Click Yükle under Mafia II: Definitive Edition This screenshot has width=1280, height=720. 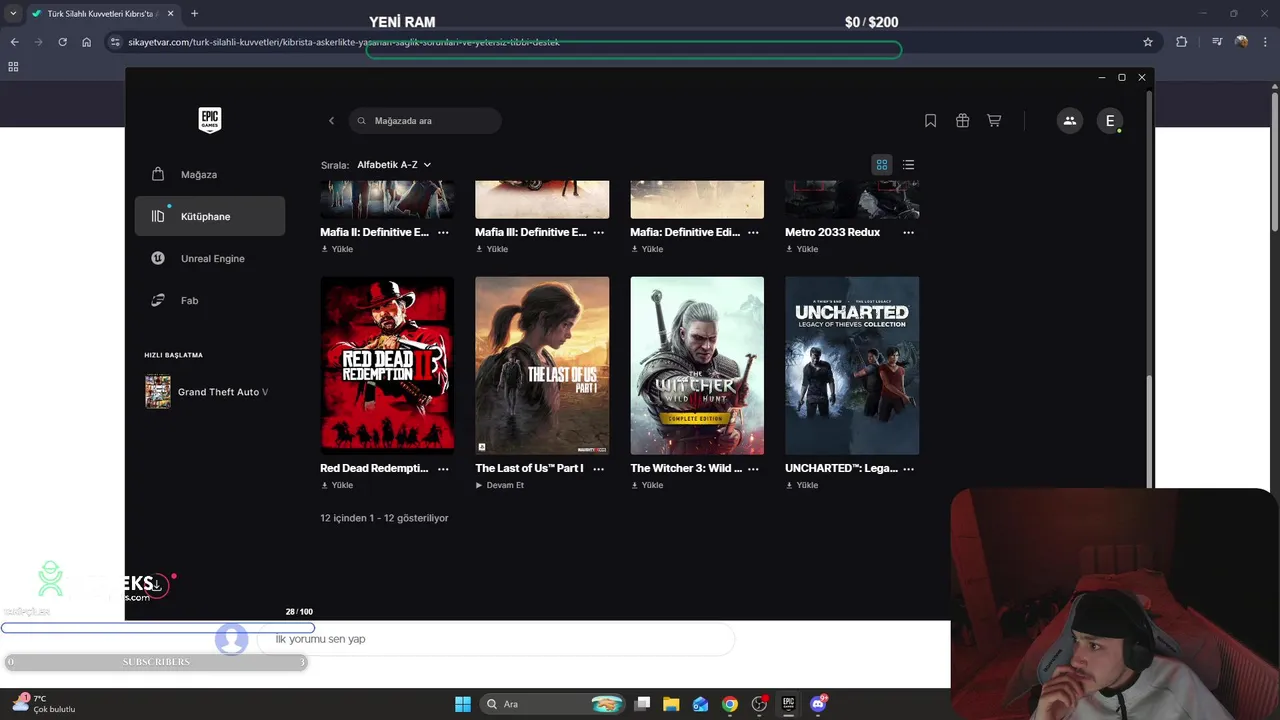[x=337, y=249]
